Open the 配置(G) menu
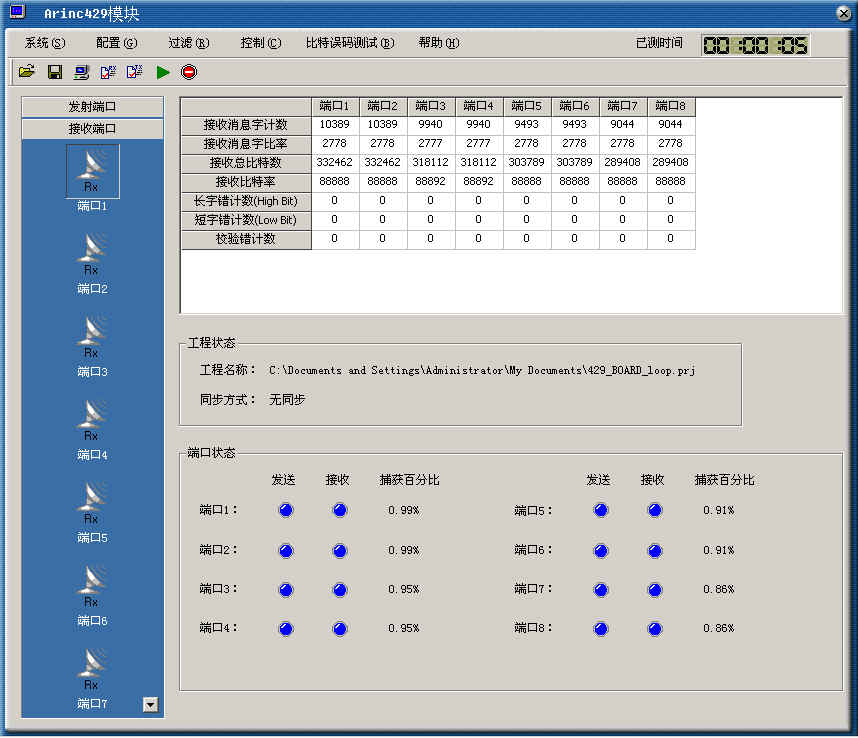Image resolution: width=858 pixels, height=738 pixels. 117,43
